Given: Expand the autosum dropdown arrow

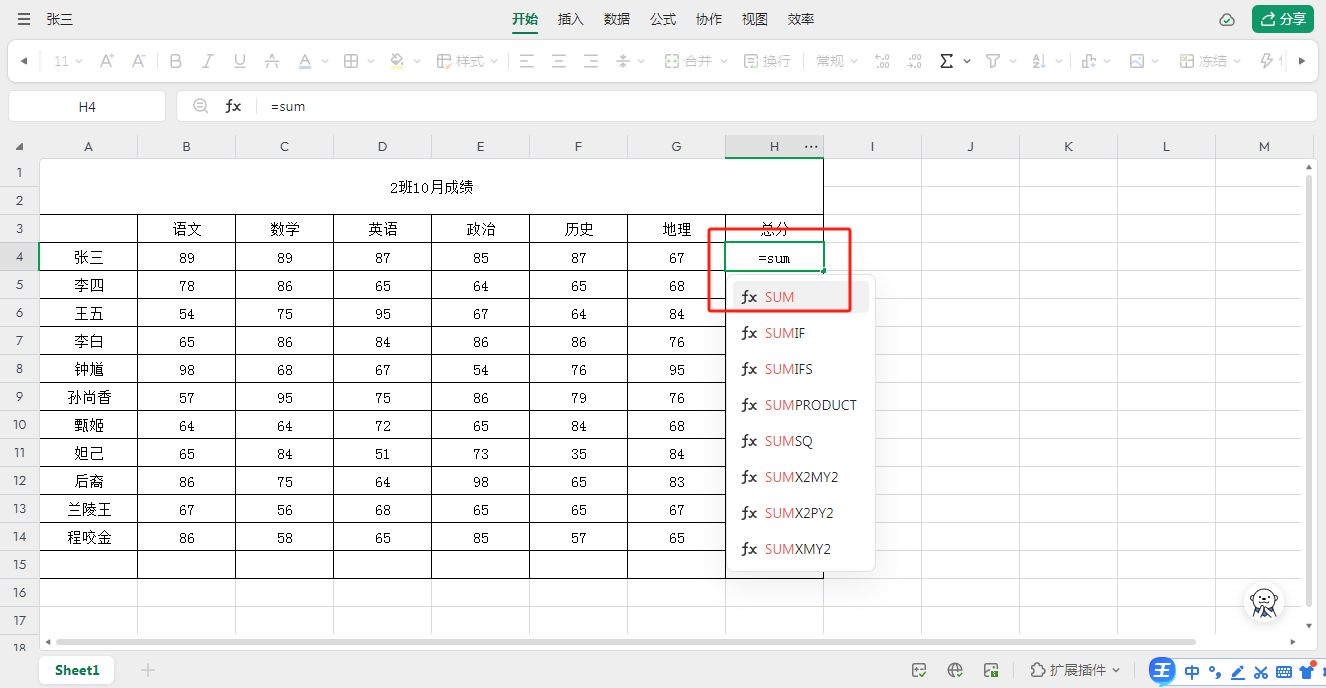Looking at the screenshot, I should click(967, 61).
